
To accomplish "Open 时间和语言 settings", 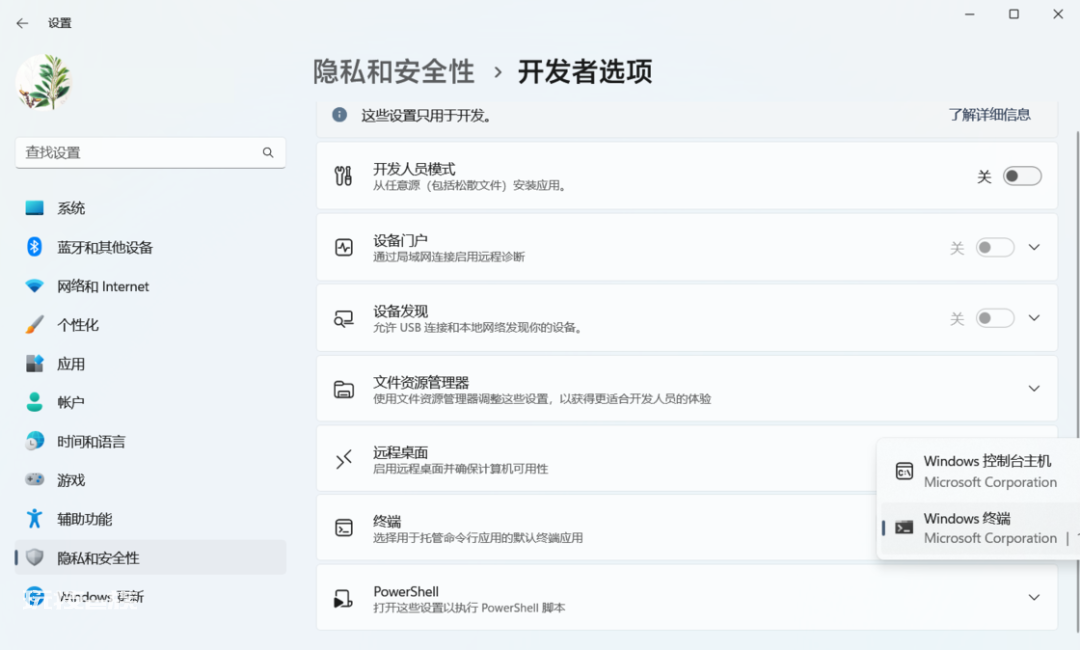I will coord(150,441).
